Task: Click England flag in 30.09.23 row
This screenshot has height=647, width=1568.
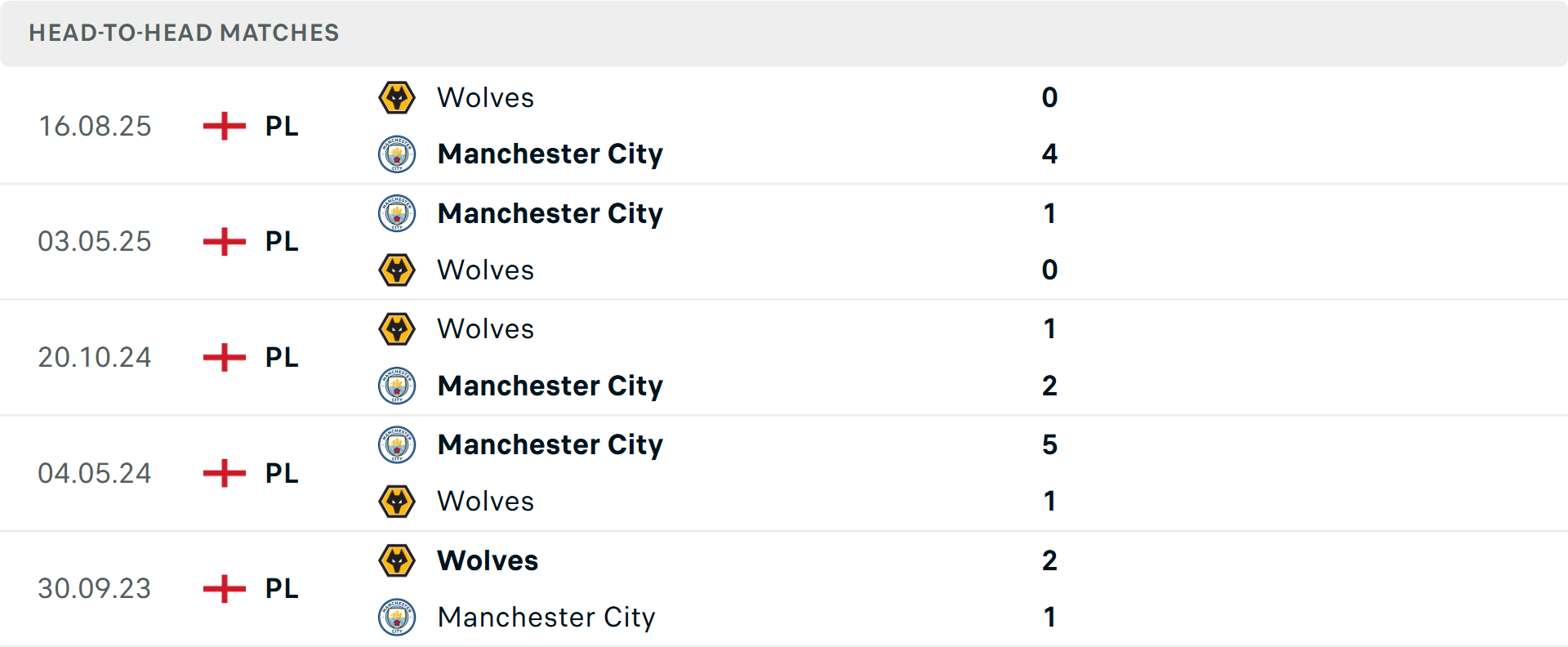Action: tap(225, 589)
